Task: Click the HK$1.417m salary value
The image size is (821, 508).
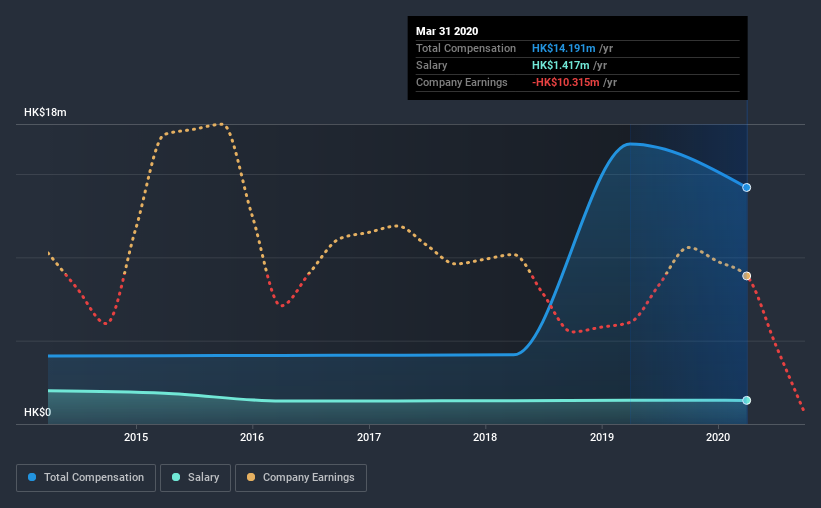Action: [x=561, y=65]
